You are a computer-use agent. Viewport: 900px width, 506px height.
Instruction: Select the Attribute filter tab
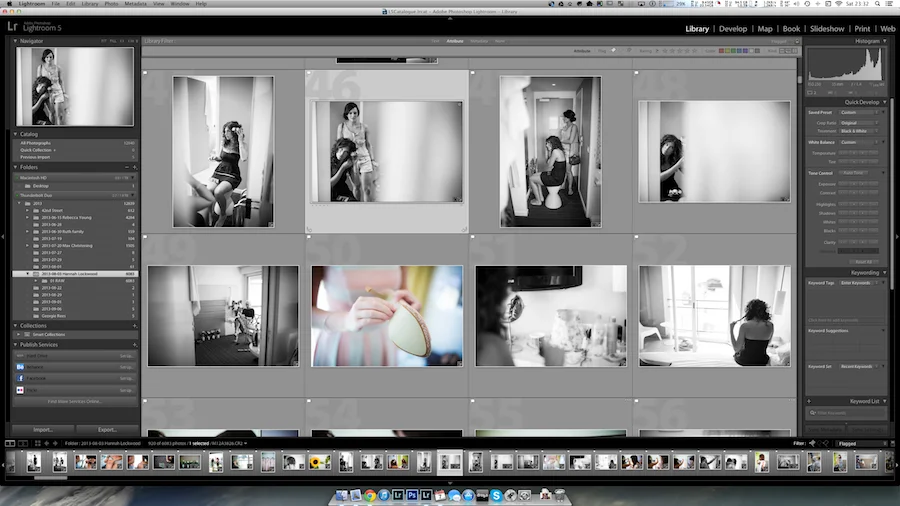455,41
